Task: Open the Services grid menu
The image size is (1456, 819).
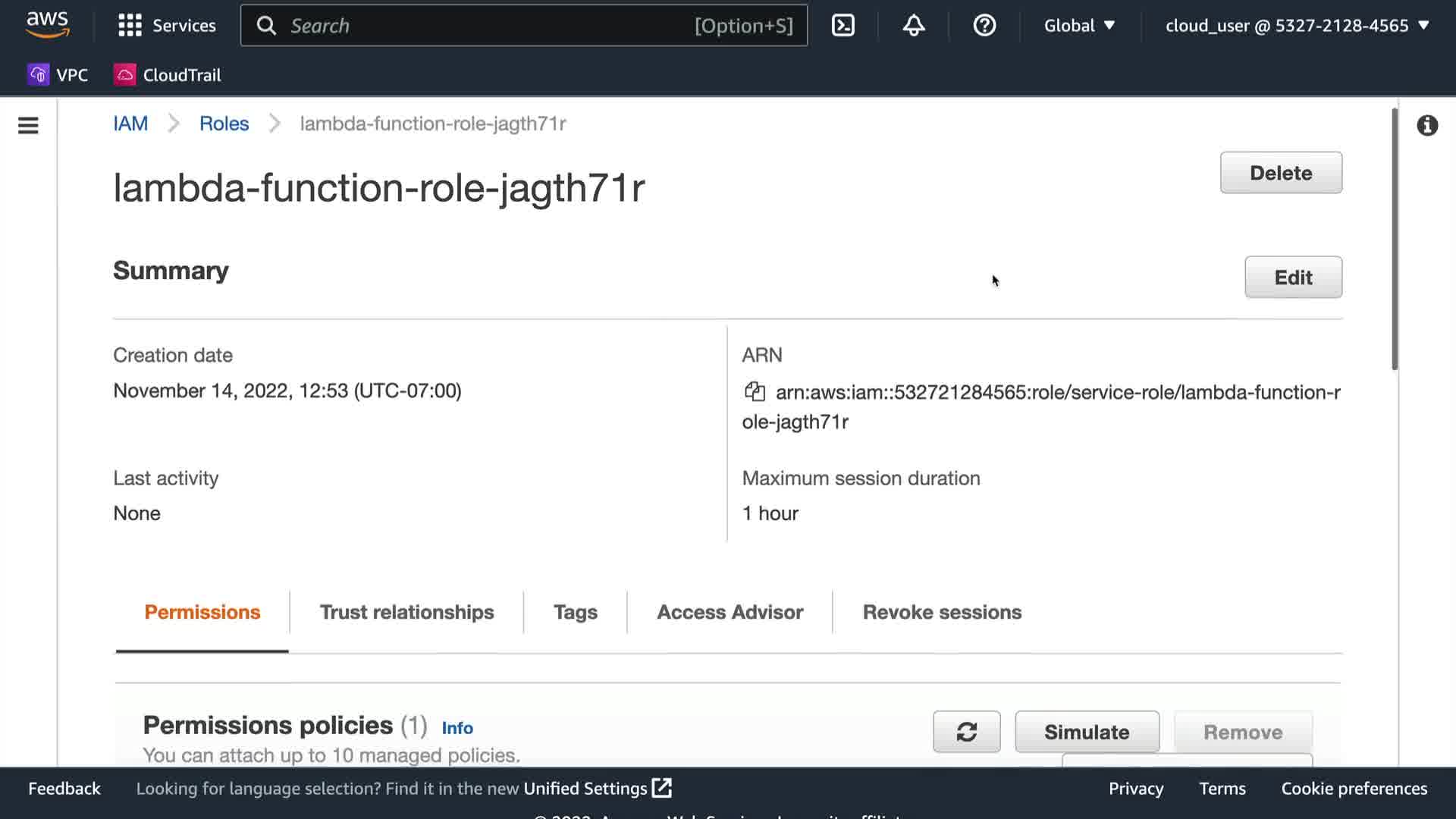Action: [x=167, y=25]
